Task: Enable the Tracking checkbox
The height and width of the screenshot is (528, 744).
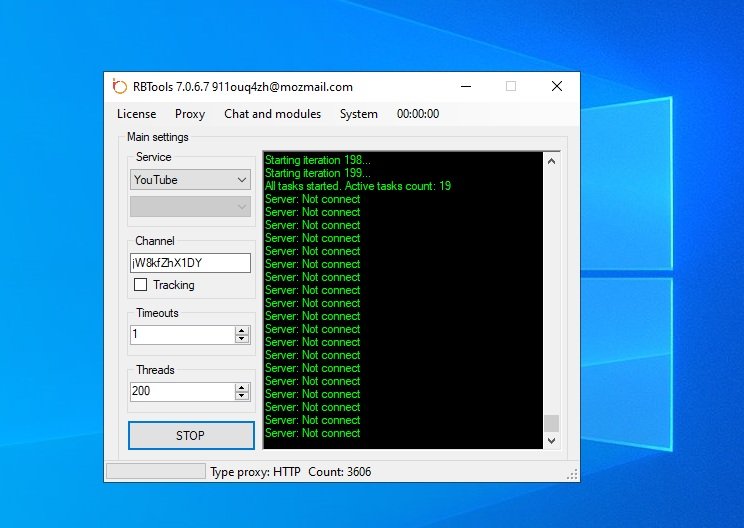Action: 141,285
